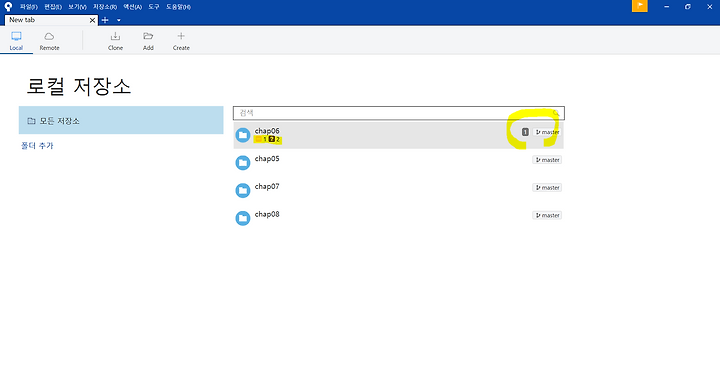
Task: Restore down the Sourcetree window
Action: click(687, 6)
